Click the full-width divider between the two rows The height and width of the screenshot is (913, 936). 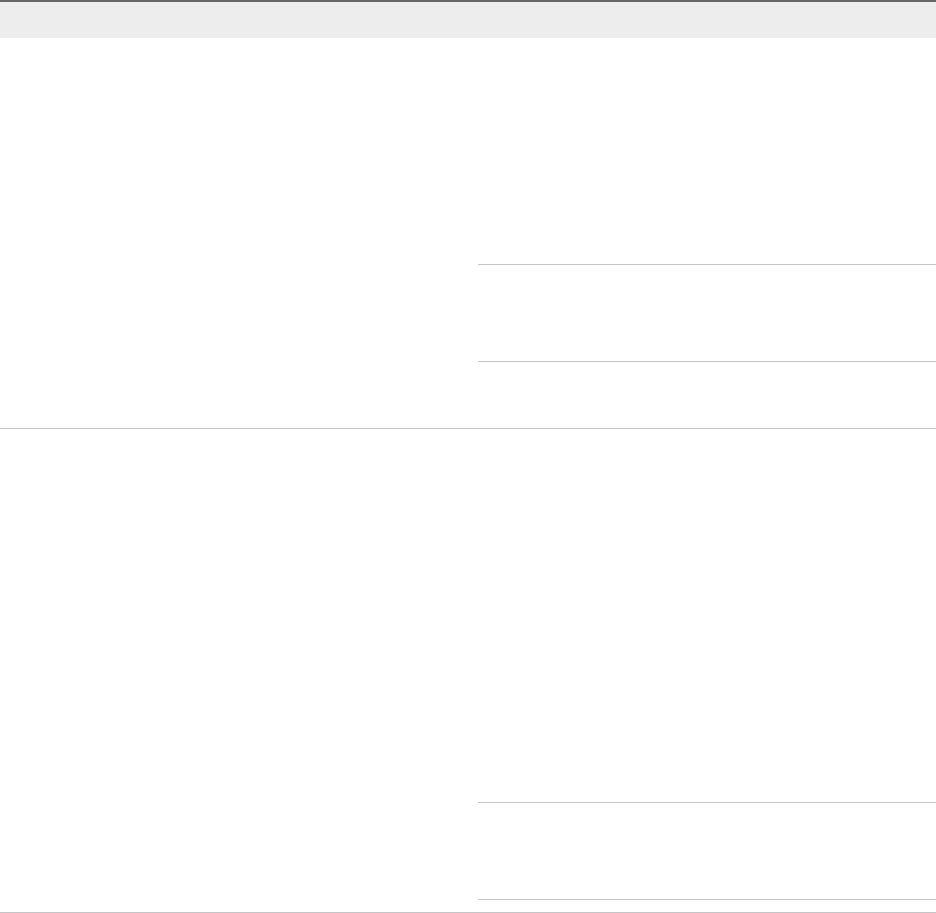[468, 429]
